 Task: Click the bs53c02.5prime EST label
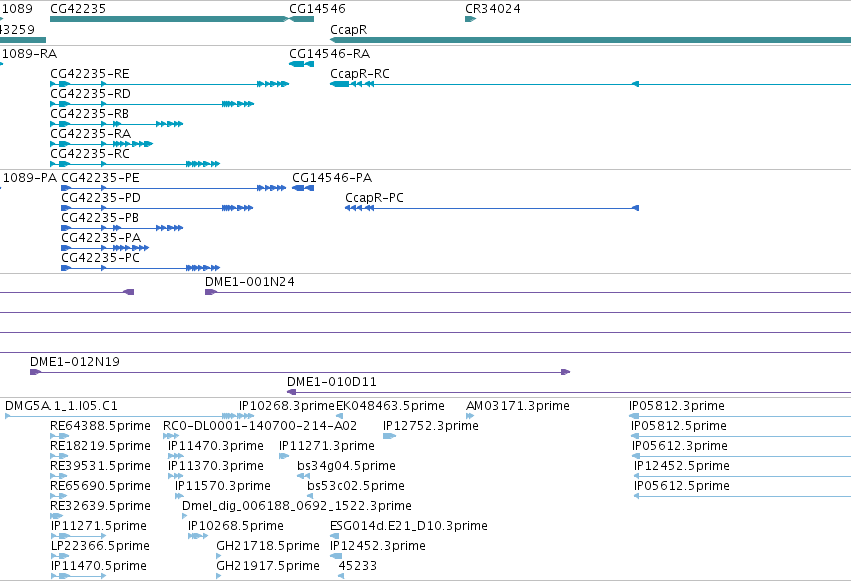(356, 486)
